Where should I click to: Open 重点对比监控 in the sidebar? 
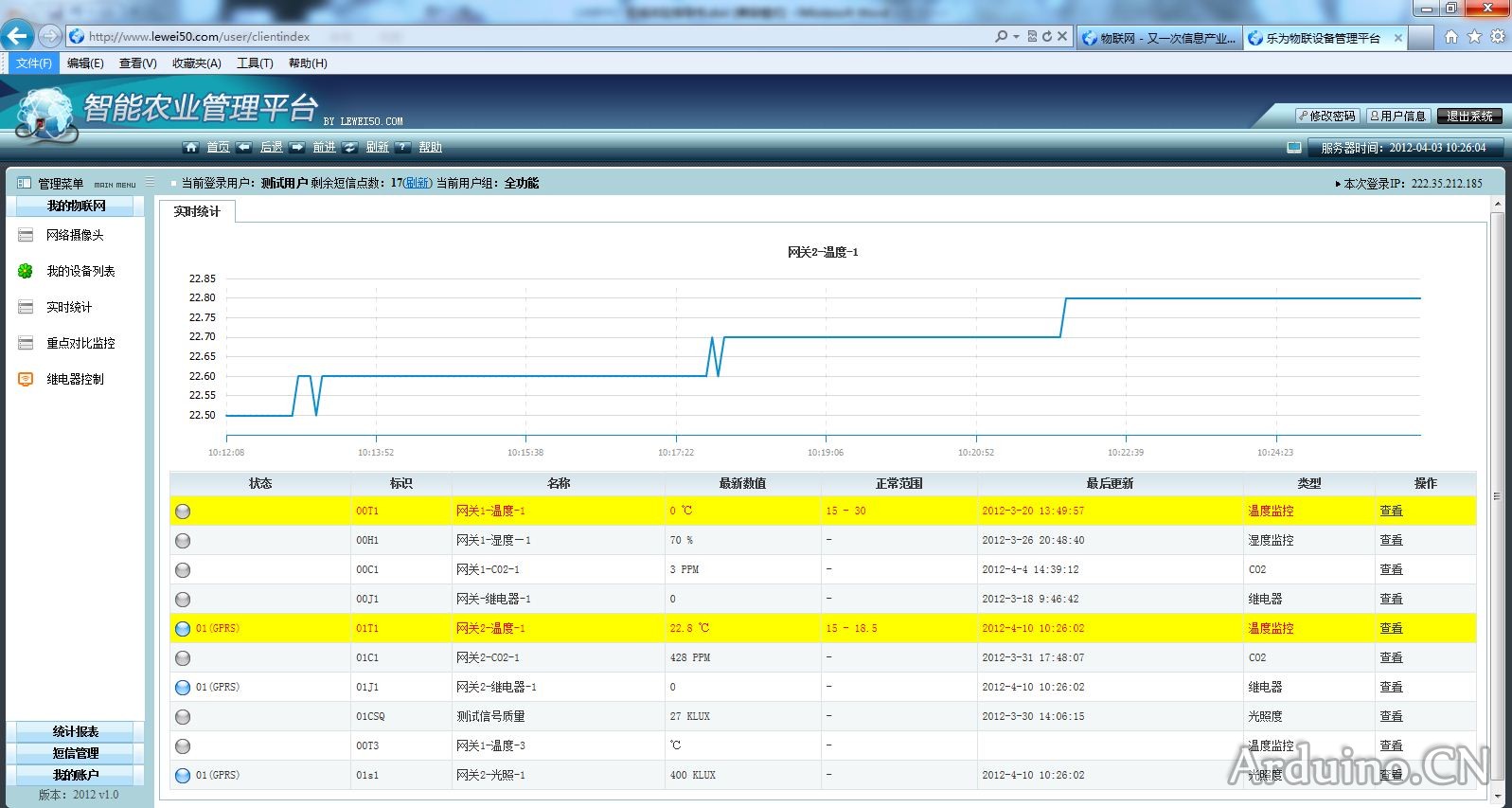80,343
